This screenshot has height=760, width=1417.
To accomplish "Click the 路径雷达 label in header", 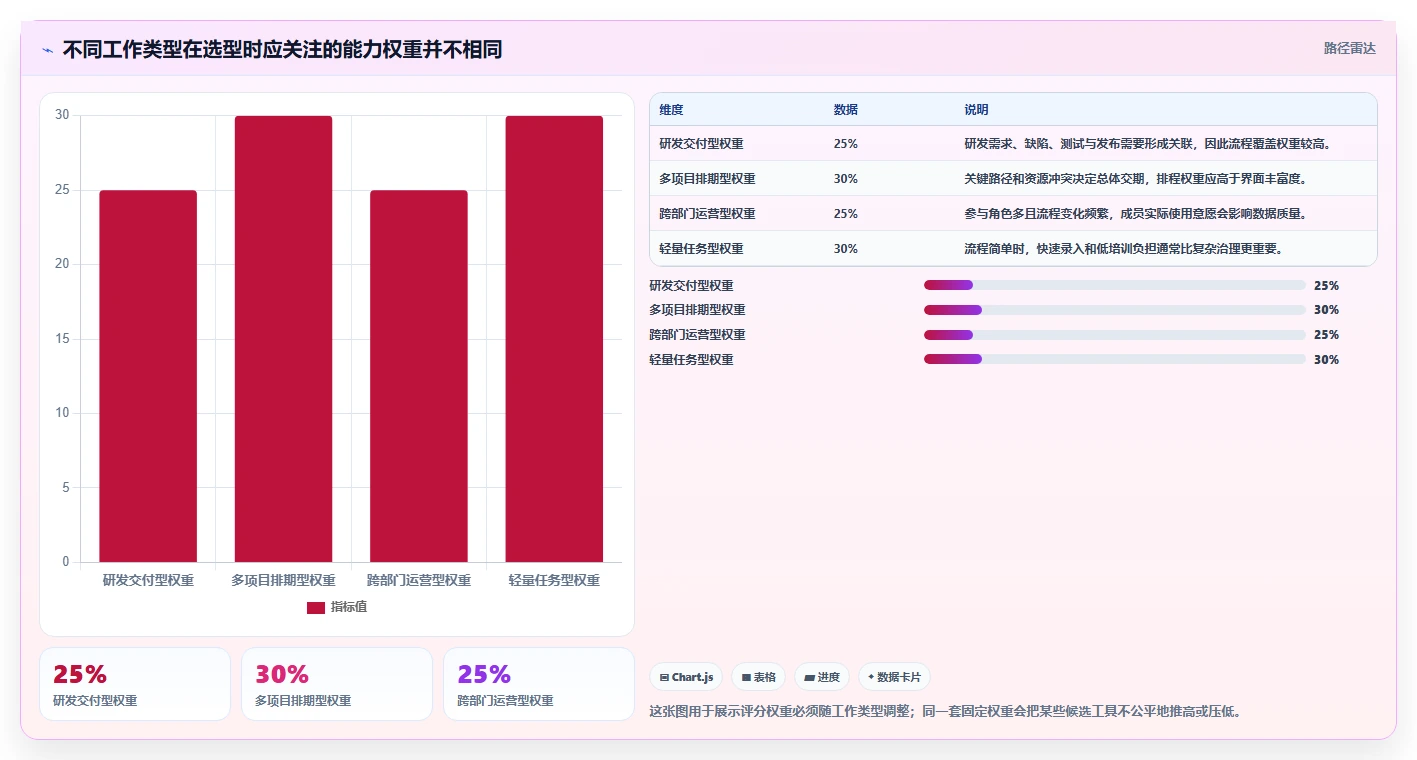I will tap(1350, 48).
